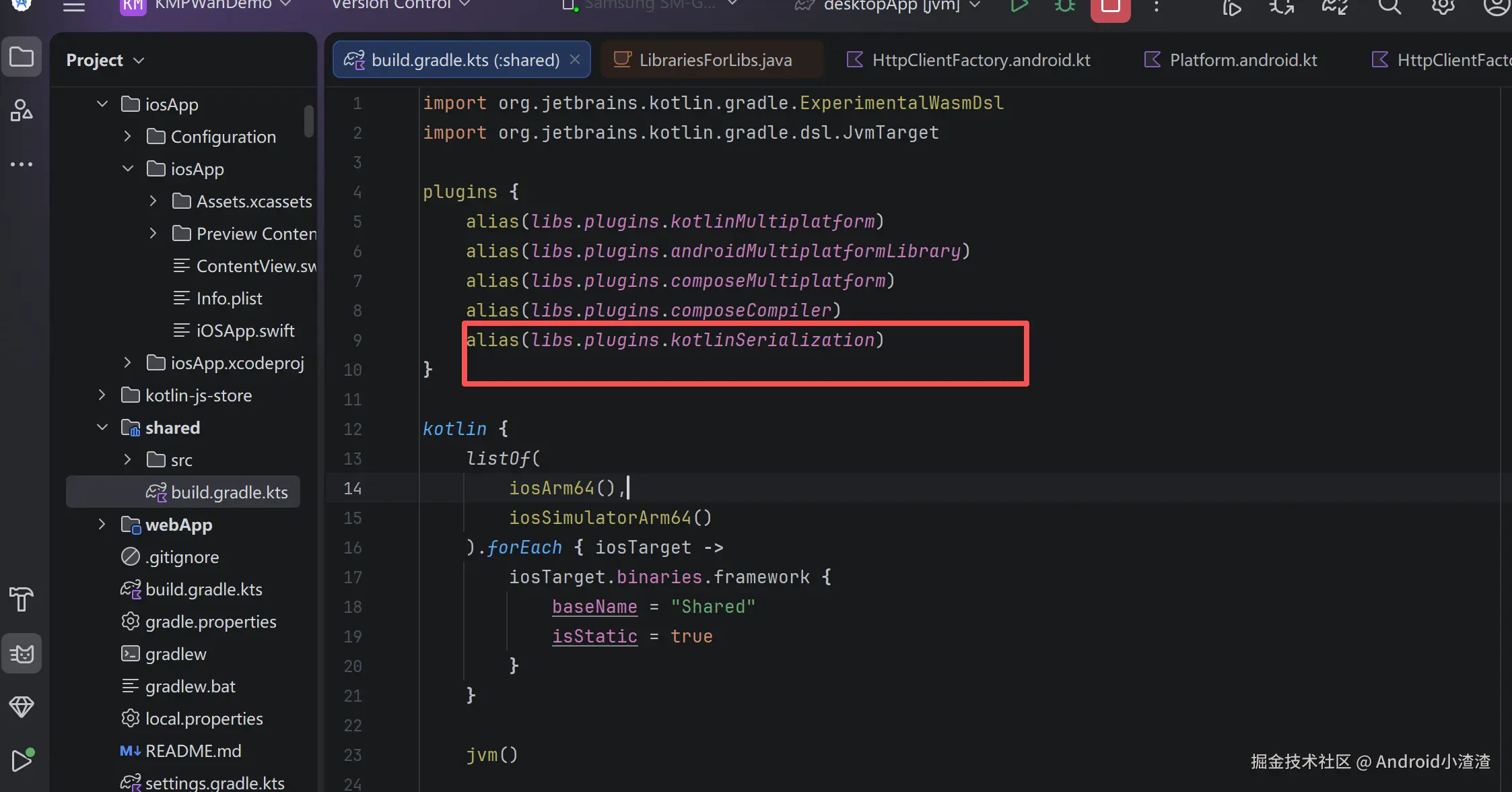1512x792 pixels.
Task: Click line number 14 in gutter
Action: point(353,488)
